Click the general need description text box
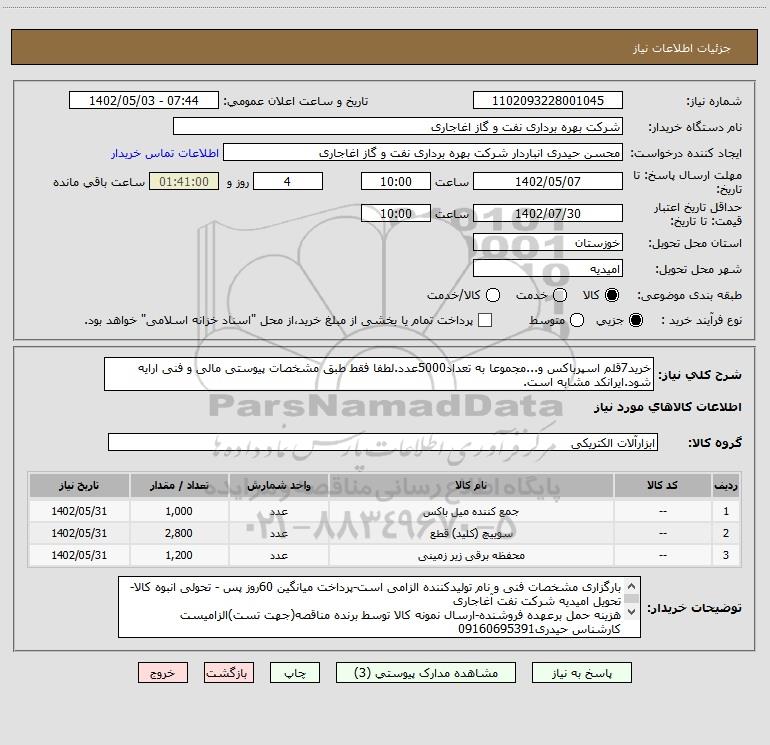The image size is (770, 745). (x=379, y=374)
